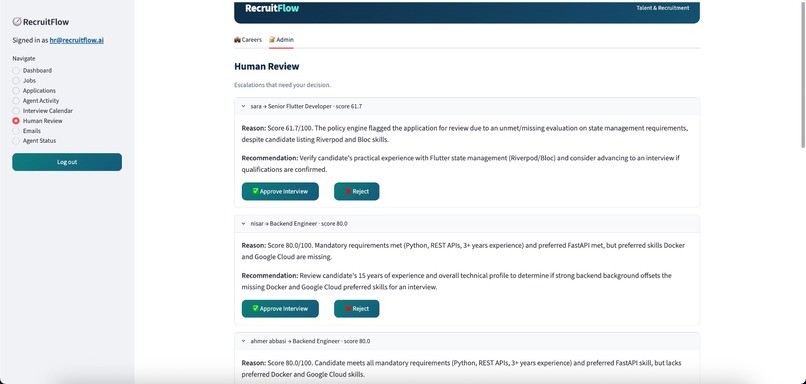Approve interview for sara
This screenshot has height=384, width=806.
click(280, 191)
